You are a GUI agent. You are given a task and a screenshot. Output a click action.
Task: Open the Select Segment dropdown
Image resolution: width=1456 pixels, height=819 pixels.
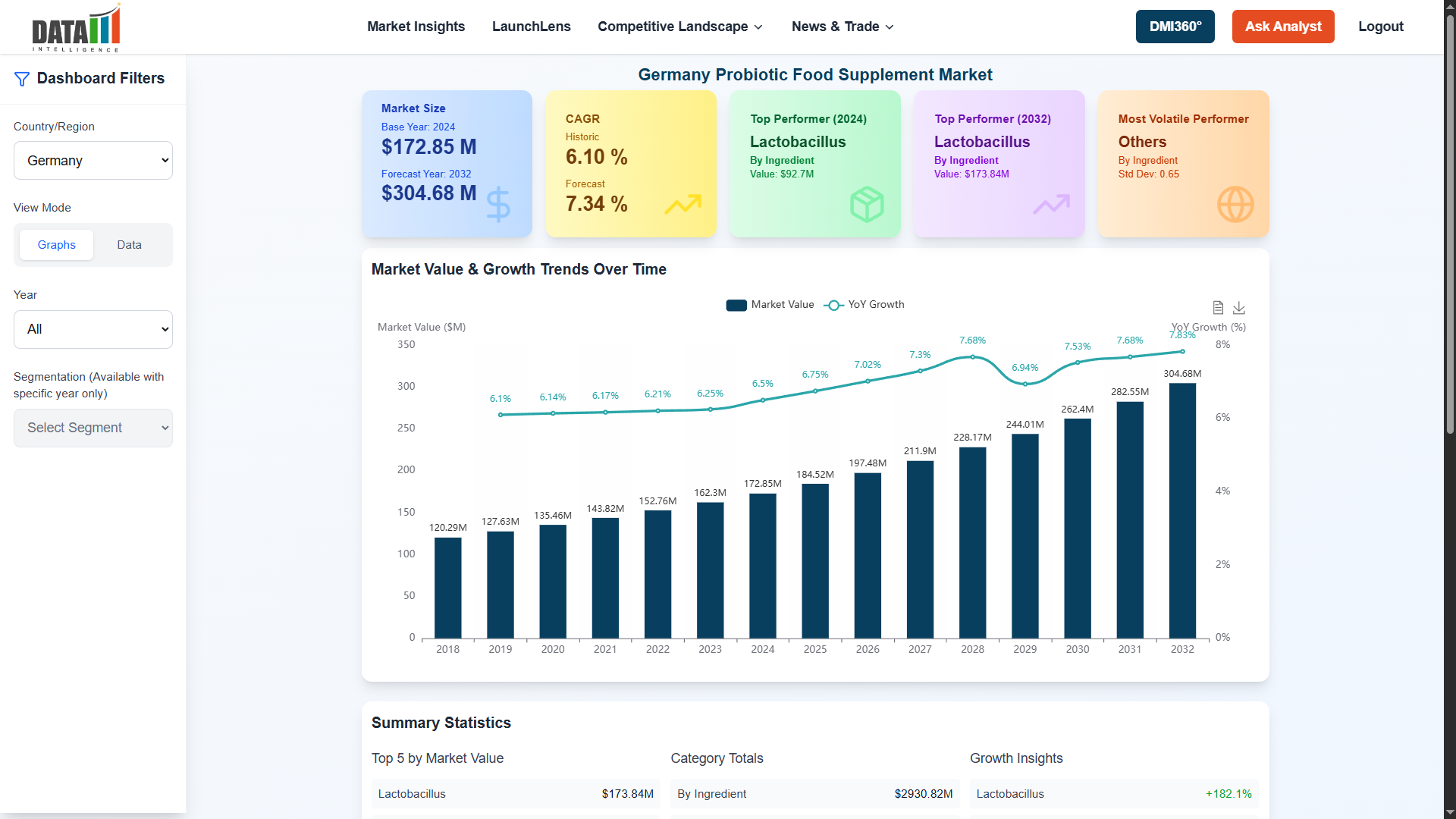pyautogui.click(x=93, y=428)
